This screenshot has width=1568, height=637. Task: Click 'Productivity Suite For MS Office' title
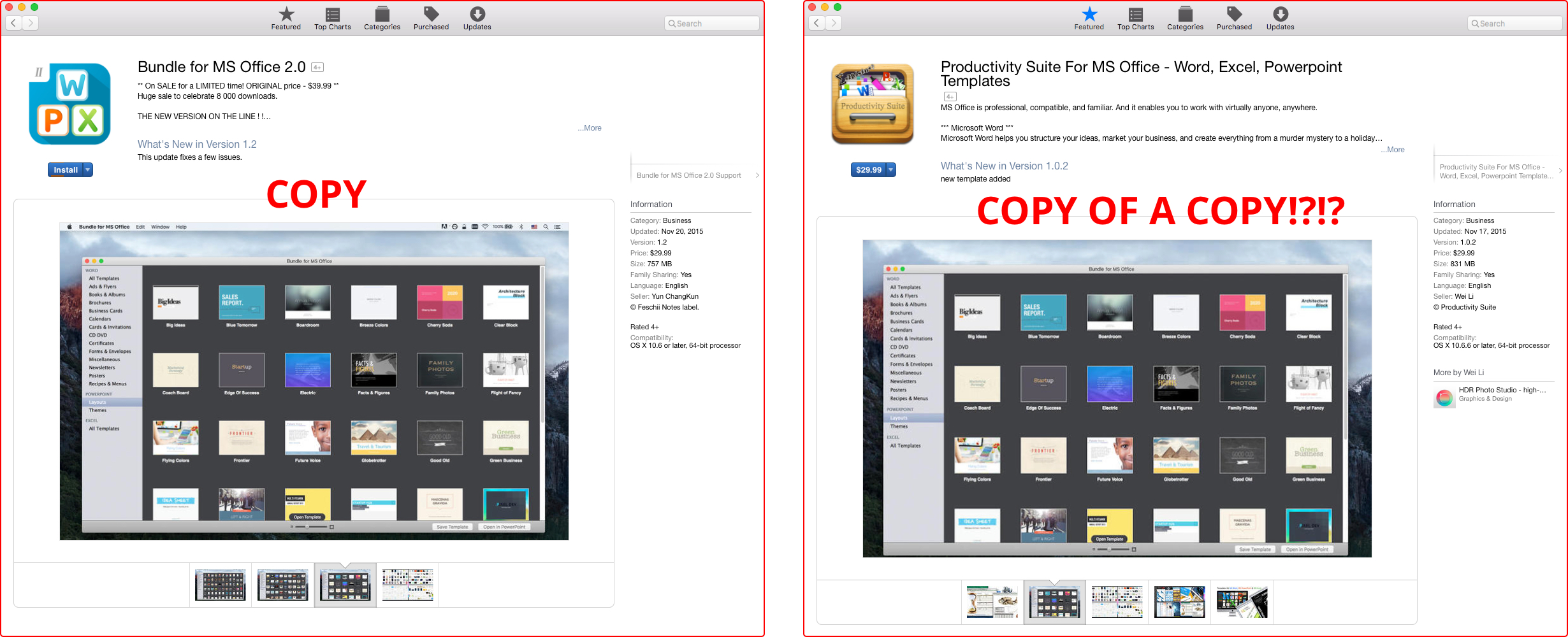click(x=1142, y=74)
